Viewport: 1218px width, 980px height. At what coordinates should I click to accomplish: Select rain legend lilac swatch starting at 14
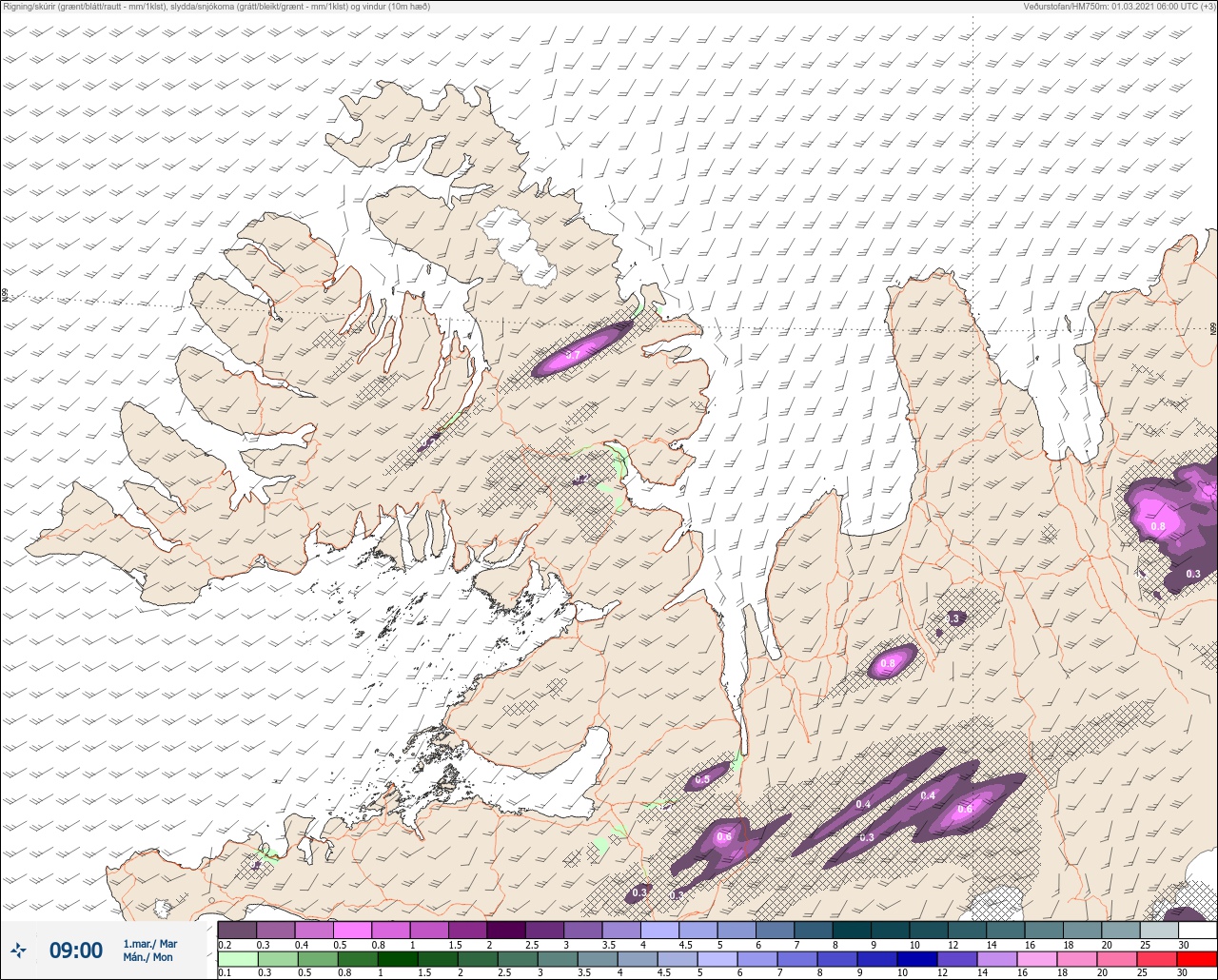(x=995, y=958)
